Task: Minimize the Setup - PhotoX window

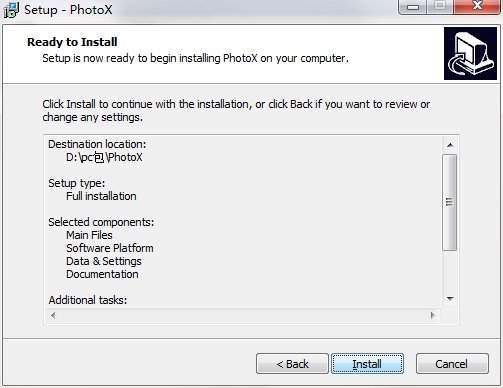Action: tap(413, 7)
